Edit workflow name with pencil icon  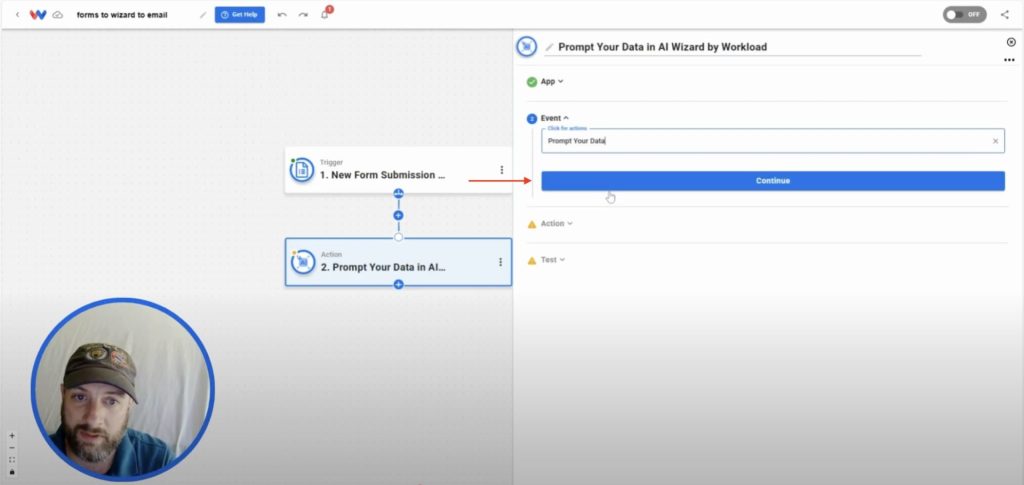[x=203, y=14]
